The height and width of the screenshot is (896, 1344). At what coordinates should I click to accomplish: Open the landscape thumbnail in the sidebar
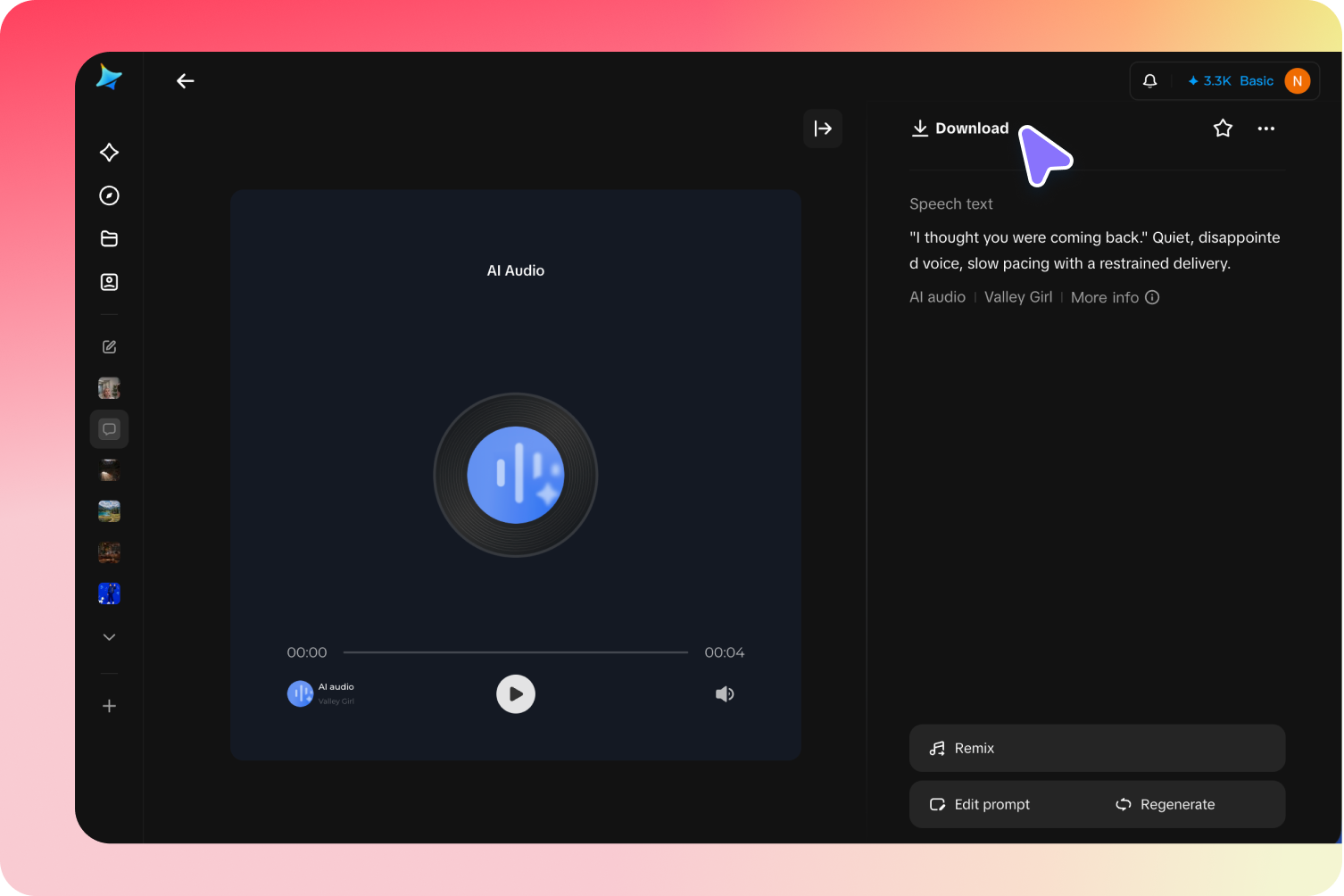pyautogui.click(x=109, y=511)
